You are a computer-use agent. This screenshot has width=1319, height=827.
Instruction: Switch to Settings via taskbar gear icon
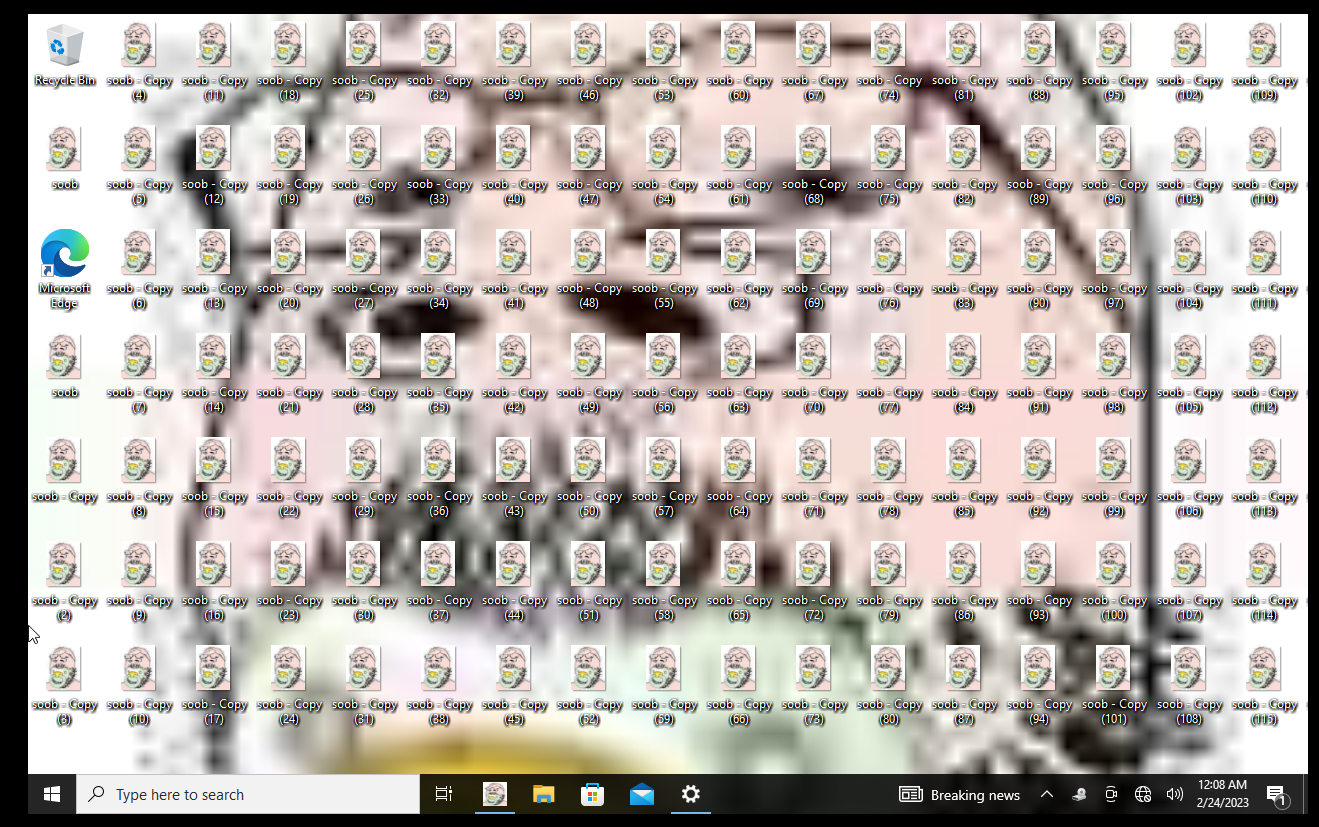[690, 794]
